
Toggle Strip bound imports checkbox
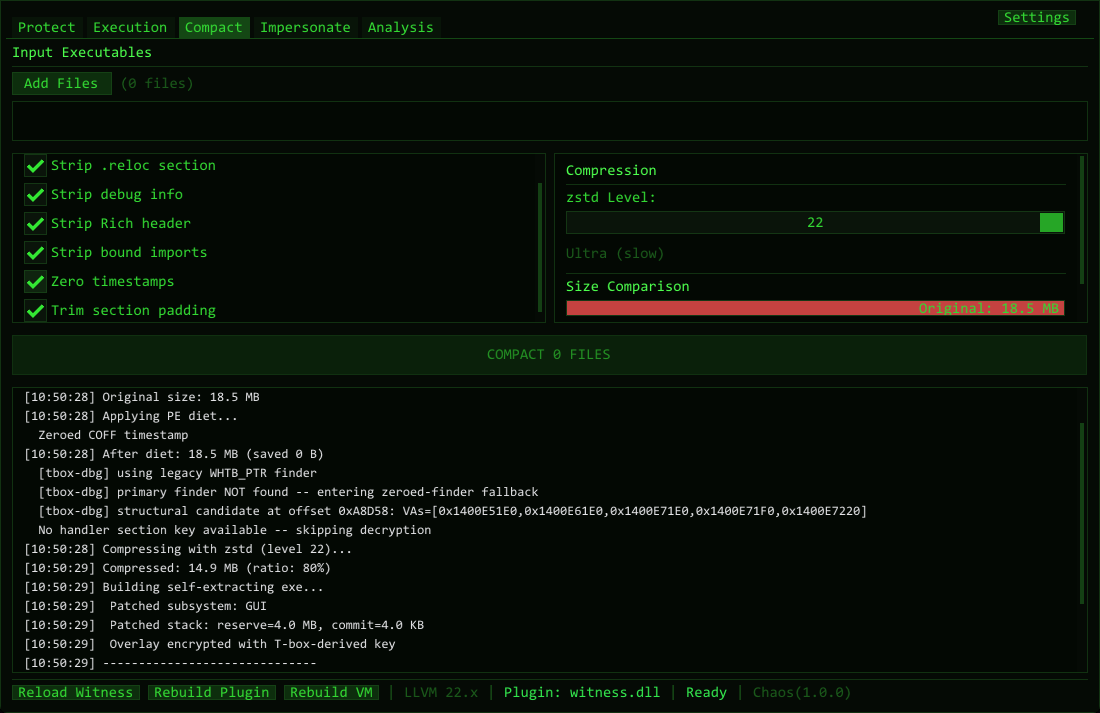tap(36, 253)
